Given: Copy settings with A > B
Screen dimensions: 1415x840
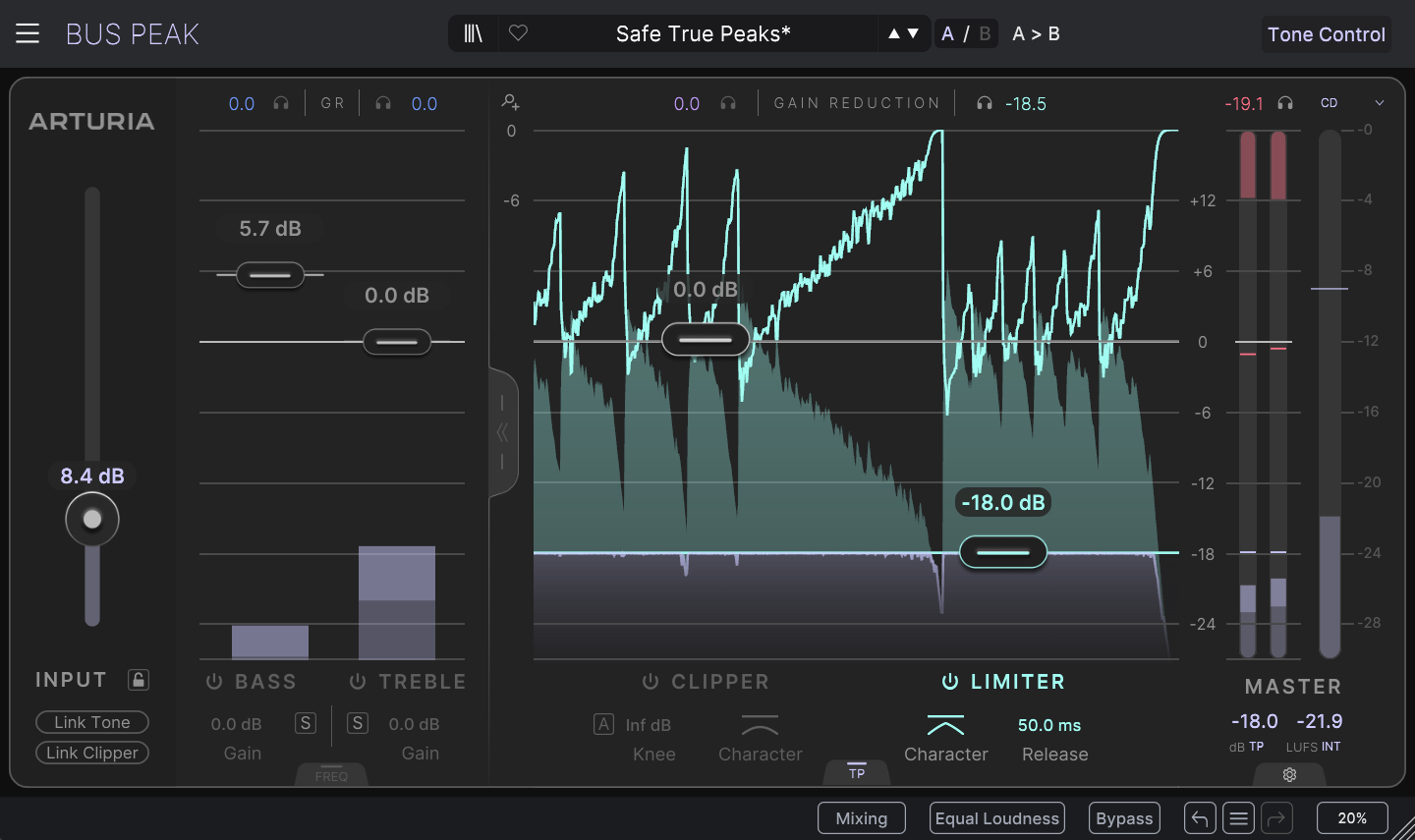Looking at the screenshot, I should 1036,33.
